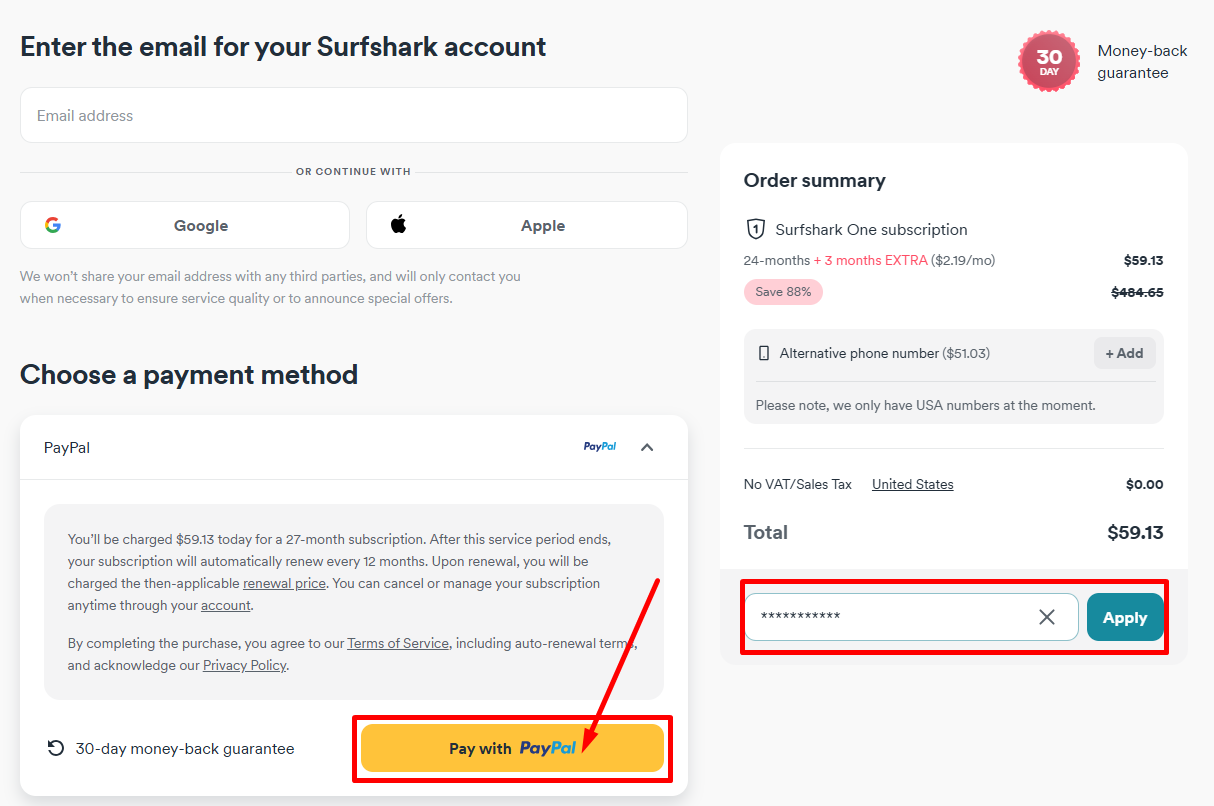Click the PayPal logo in payment header
Viewport: 1214px width, 806px height.
(600, 447)
